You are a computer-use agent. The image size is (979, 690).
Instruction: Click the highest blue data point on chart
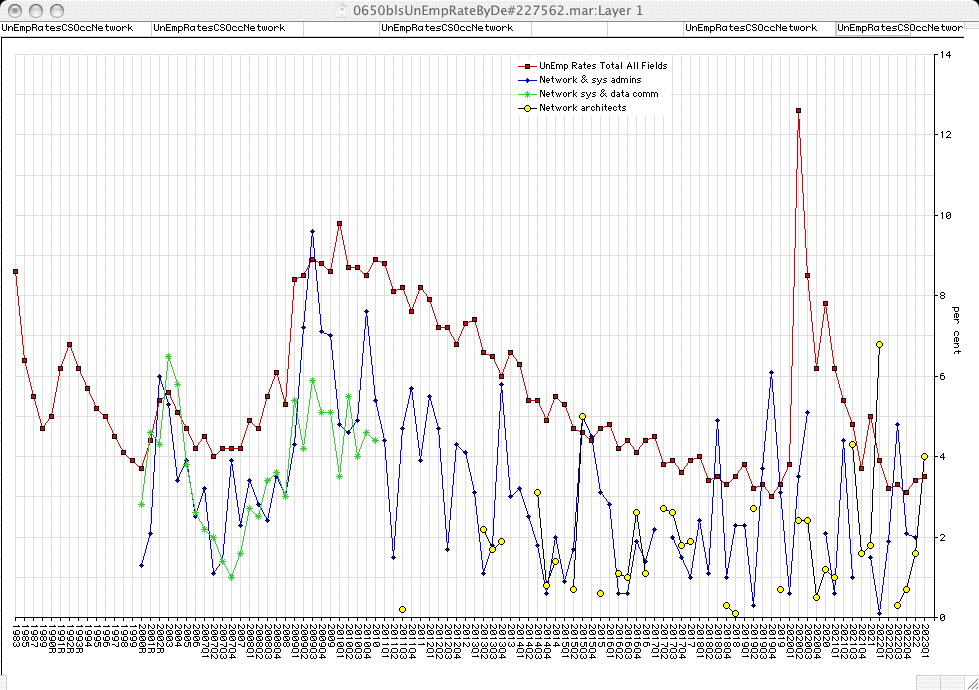pyautogui.click(x=312, y=231)
